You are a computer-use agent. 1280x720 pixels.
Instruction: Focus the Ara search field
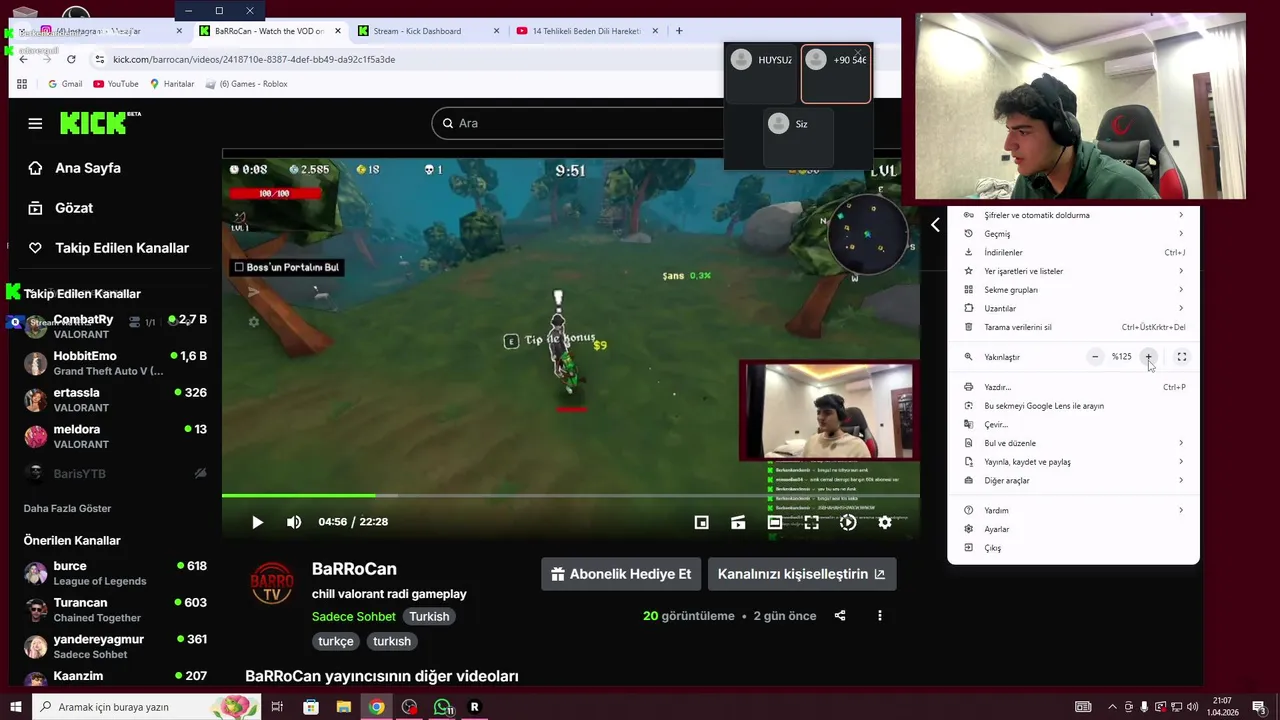coord(580,123)
